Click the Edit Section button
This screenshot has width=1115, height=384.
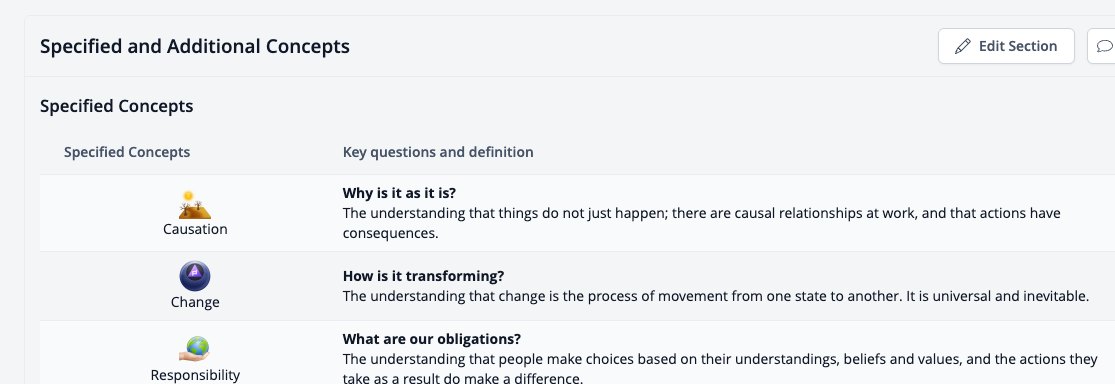pyautogui.click(x=1006, y=46)
